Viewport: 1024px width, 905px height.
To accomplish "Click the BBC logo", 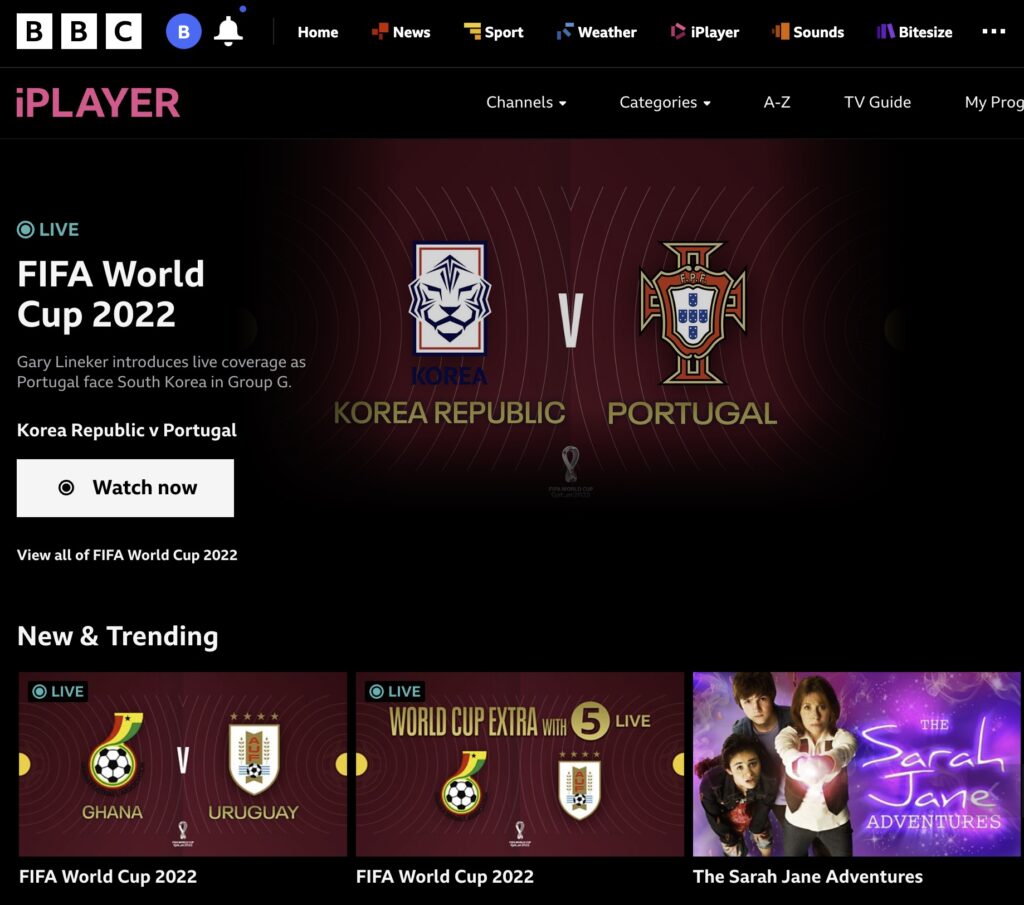I will pyautogui.click(x=79, y=31).
